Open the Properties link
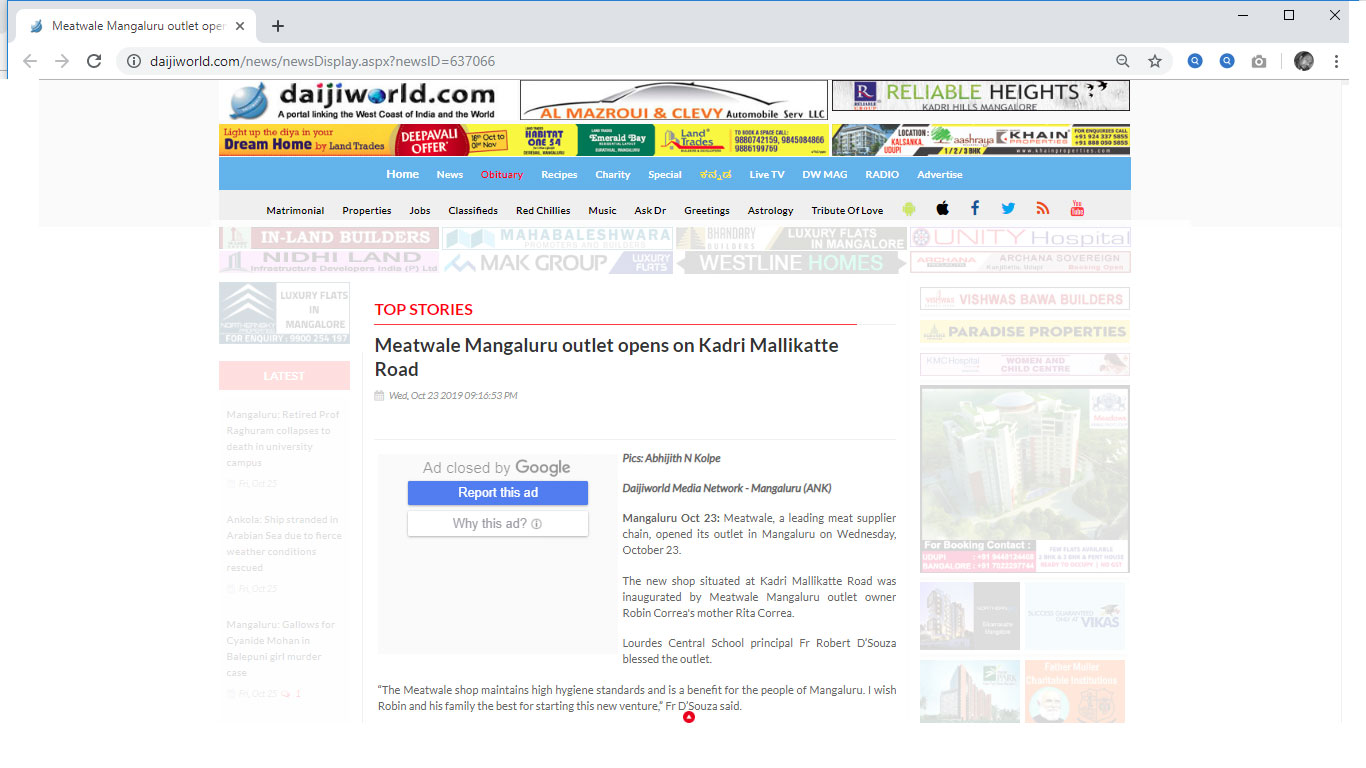This screenshot has width=1366, height=768. pyautogui.click(x=367, y=210)
